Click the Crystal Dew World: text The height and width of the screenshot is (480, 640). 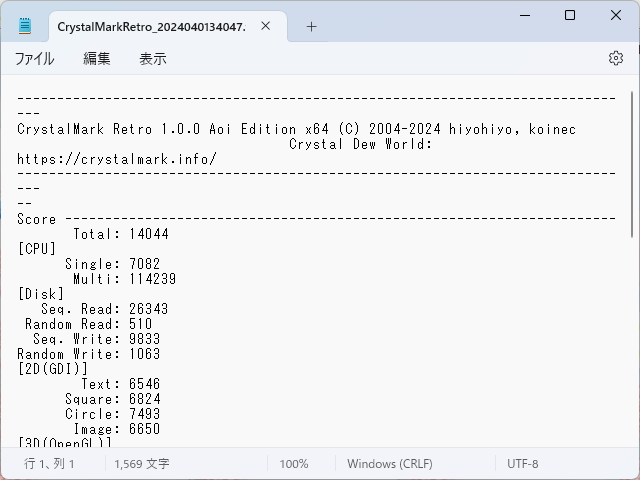(x=360, y=144)
